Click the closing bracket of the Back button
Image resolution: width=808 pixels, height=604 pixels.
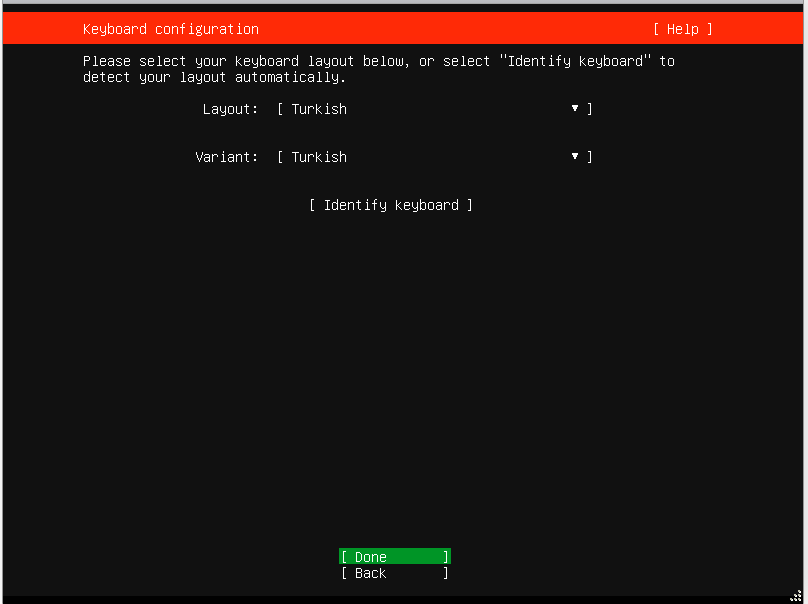click(x=446, y=573)
